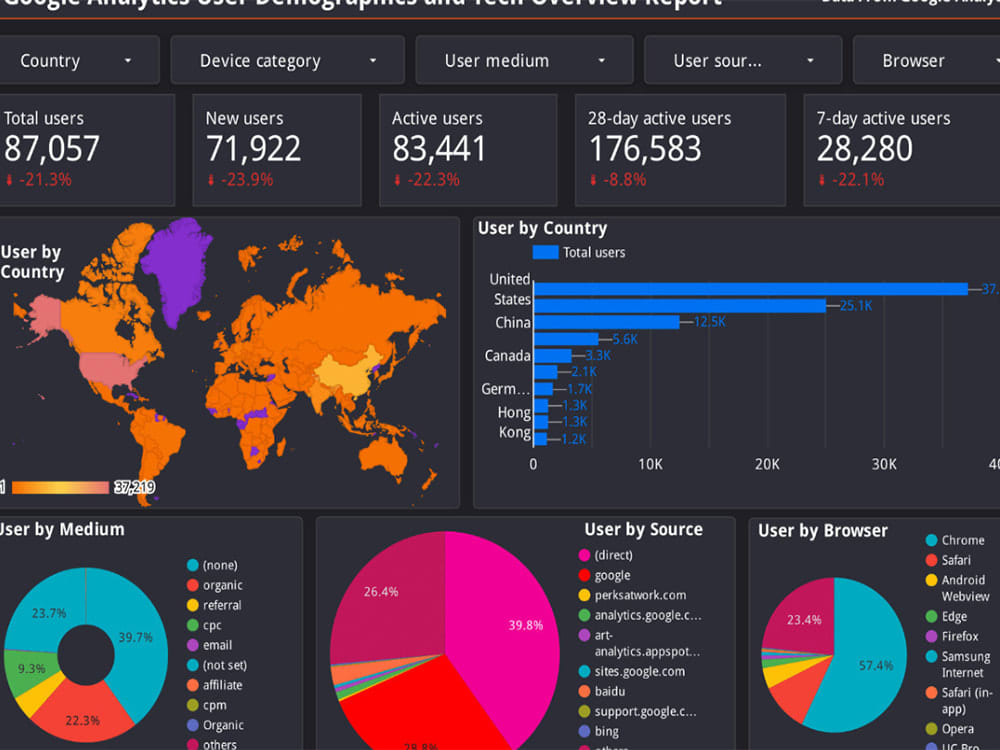Image resolution: width=1000 pixels, height=750 pixels.
Task: Select the Chrome legend dot in User by Browser
Action: (930, 540)
